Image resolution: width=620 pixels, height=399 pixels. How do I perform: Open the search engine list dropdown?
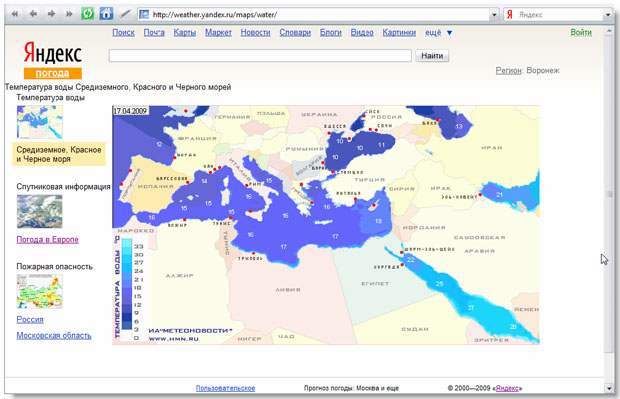point(608,15)
